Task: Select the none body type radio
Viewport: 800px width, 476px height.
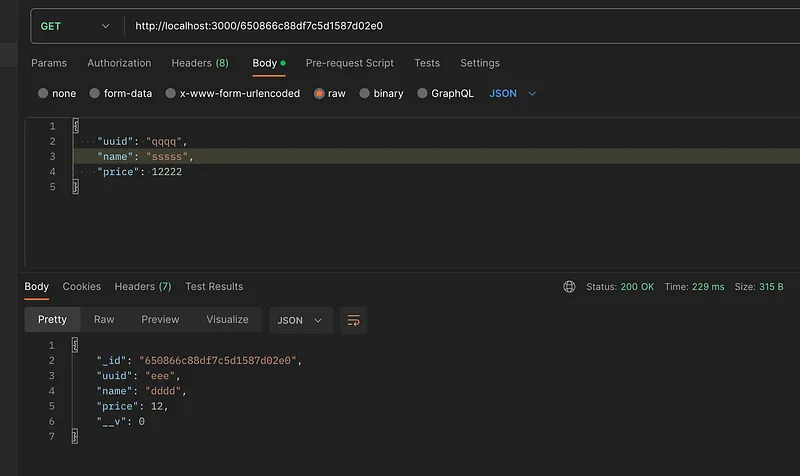Action: (43, 93)
